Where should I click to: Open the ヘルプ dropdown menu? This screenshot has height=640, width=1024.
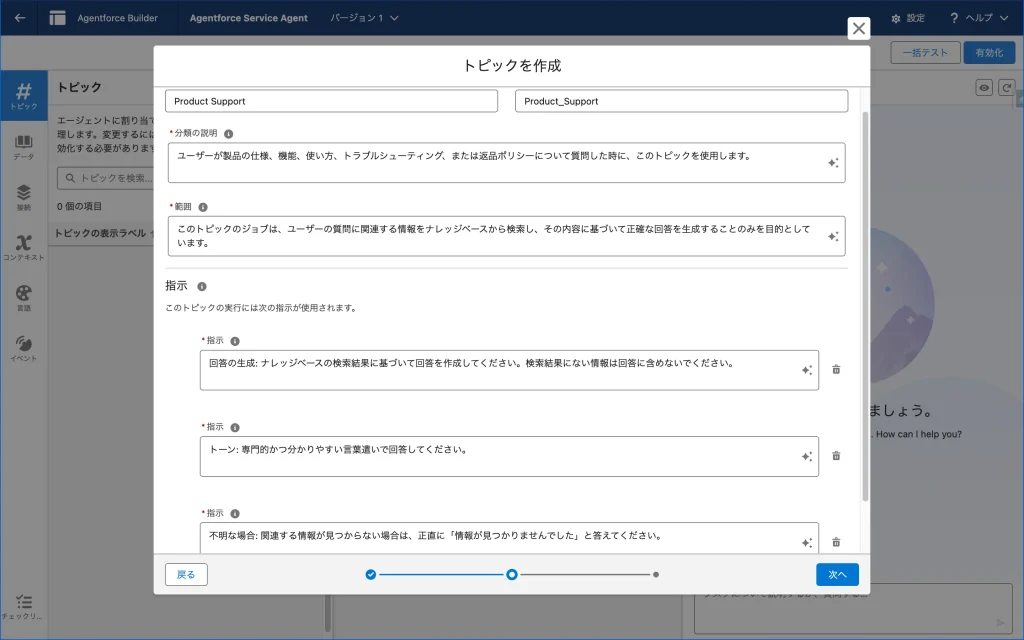[979, 18]
